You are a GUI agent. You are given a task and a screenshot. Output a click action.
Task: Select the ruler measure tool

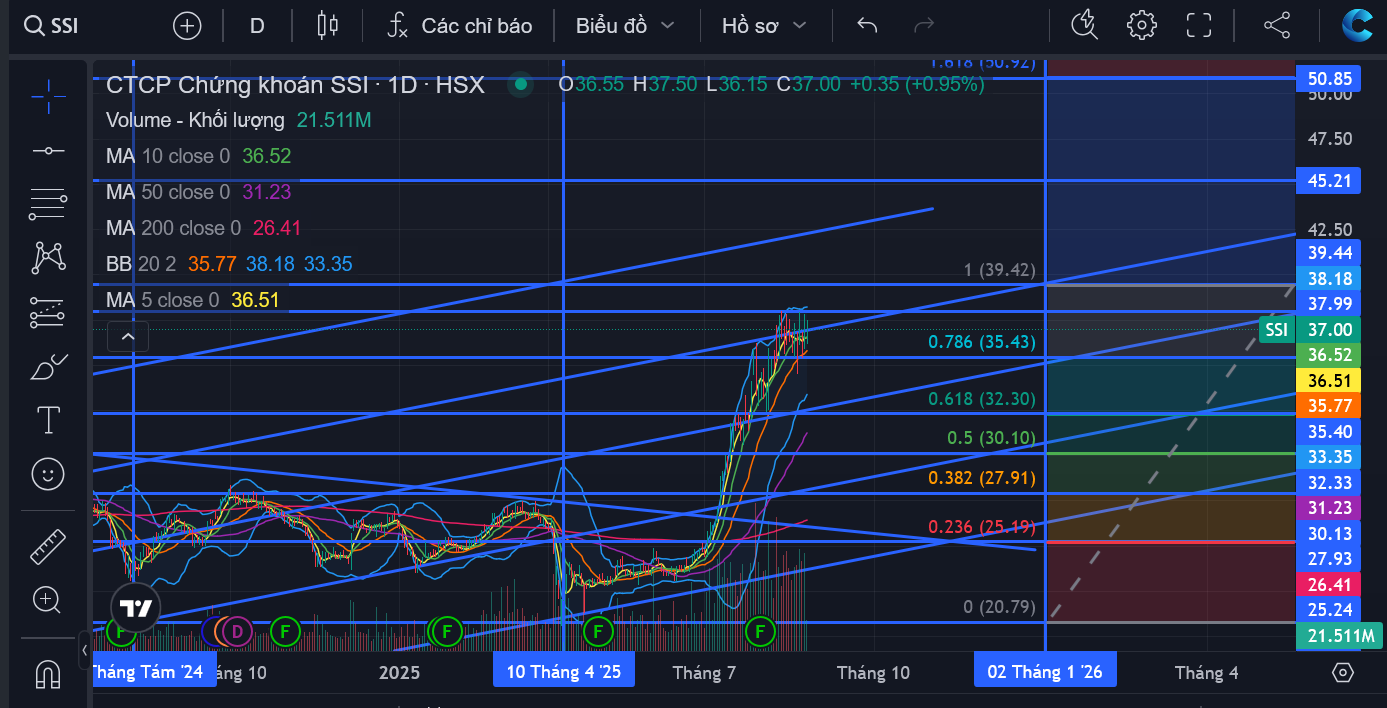(48, 546)
